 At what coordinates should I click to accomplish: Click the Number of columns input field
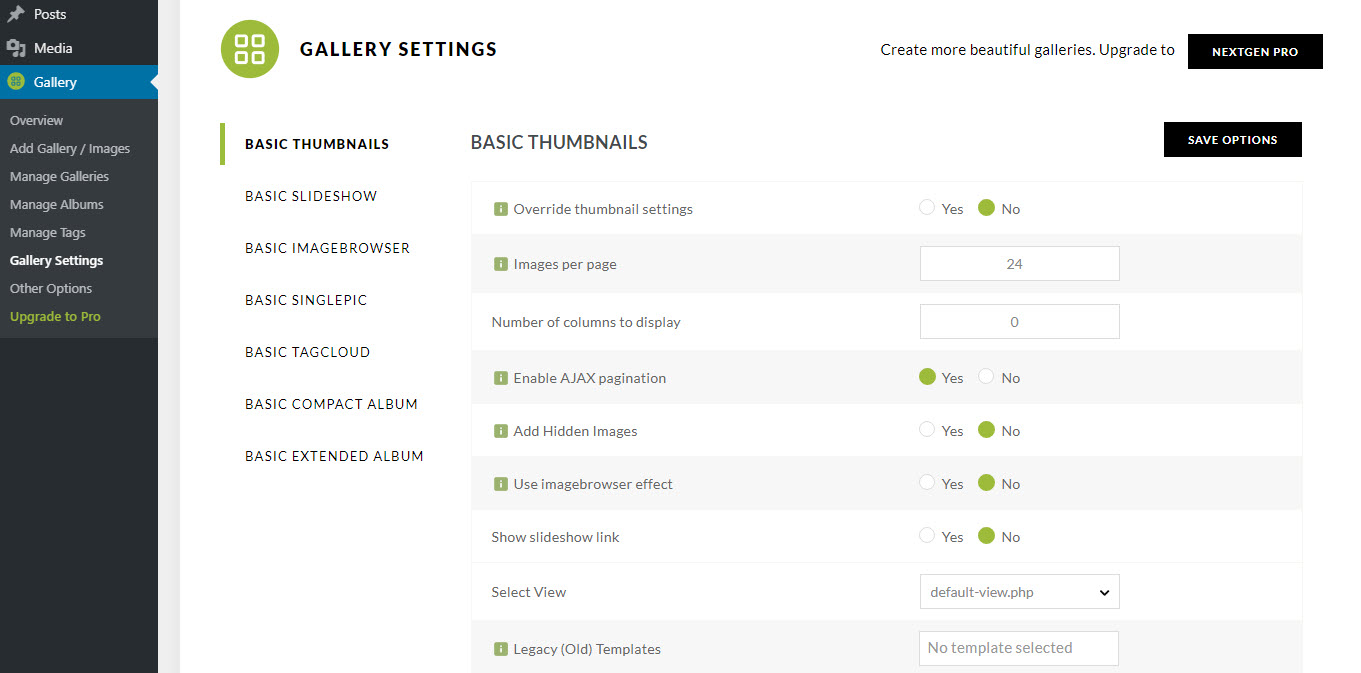[x=1019, y=322]
